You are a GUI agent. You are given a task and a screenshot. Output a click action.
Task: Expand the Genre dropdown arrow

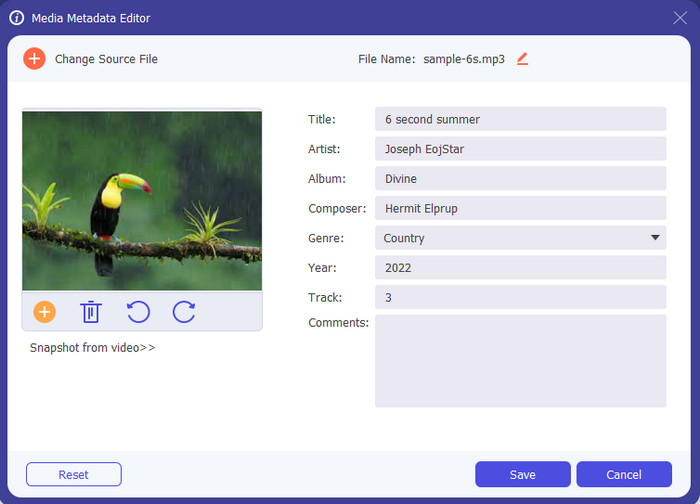pyautogui.click(x=655, y=238)
